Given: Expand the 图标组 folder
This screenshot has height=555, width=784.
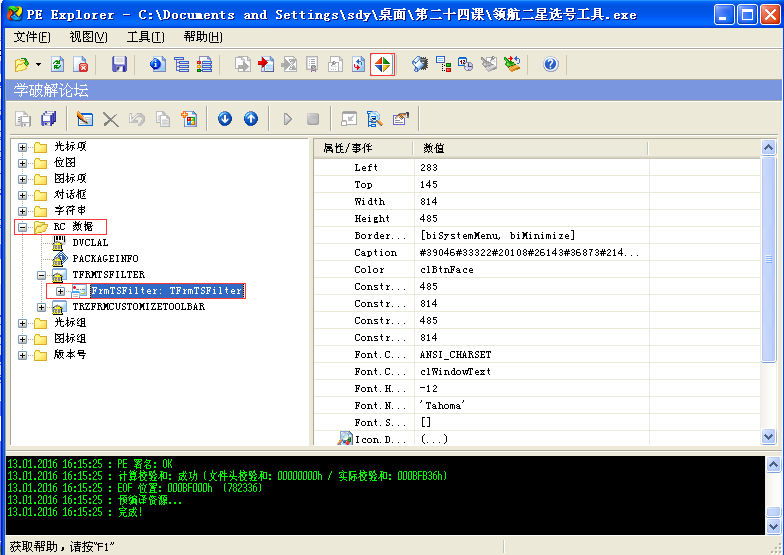Looking at the screenshot, I should point(22,339).
